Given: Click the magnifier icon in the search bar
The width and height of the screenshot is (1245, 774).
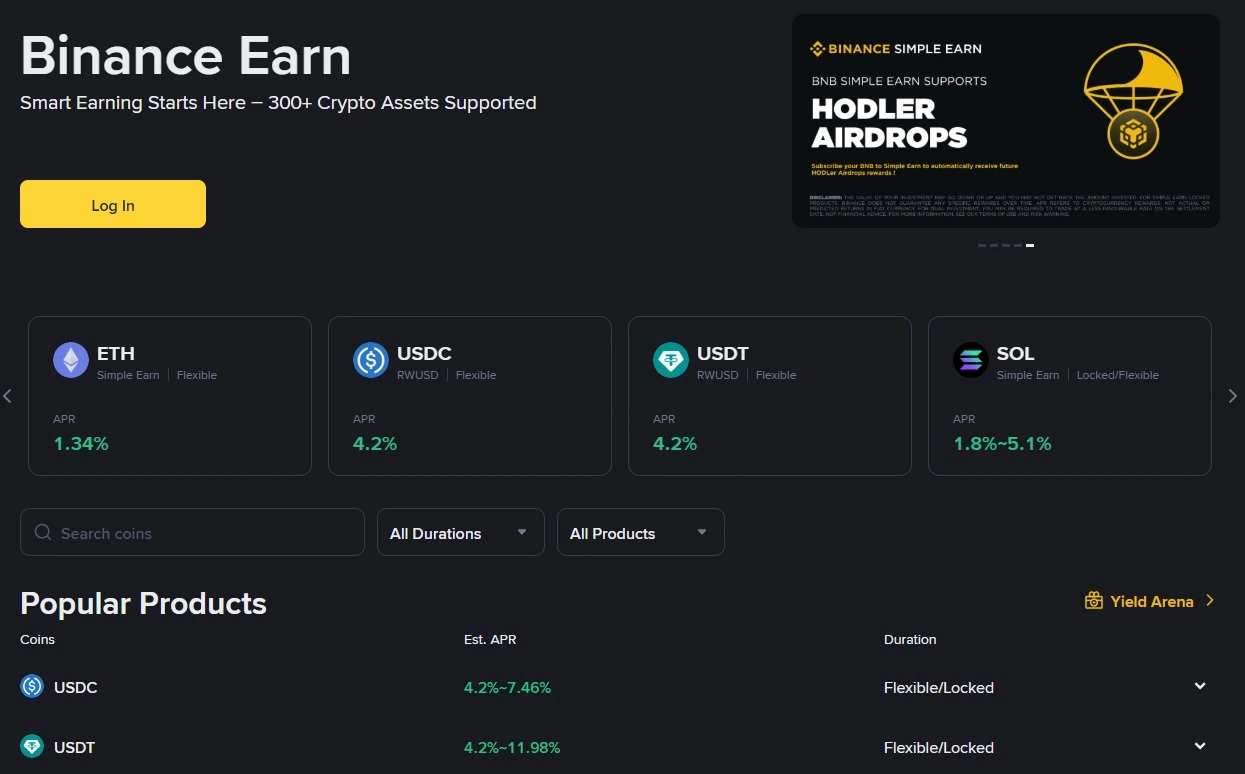Looking at the screenshot, I should pos(42,532).
